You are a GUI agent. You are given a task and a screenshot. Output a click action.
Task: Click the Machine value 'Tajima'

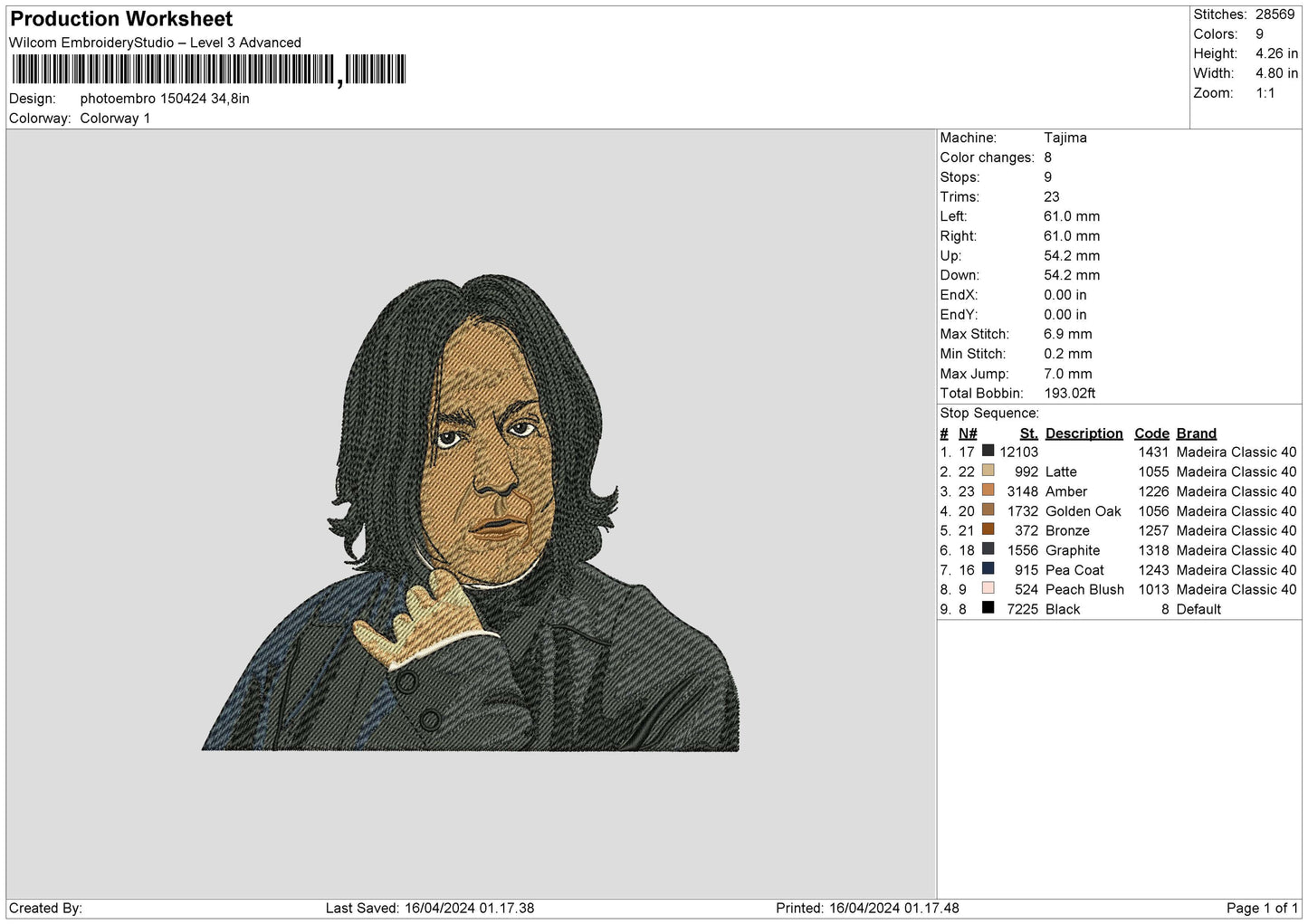click(1065, 138)
